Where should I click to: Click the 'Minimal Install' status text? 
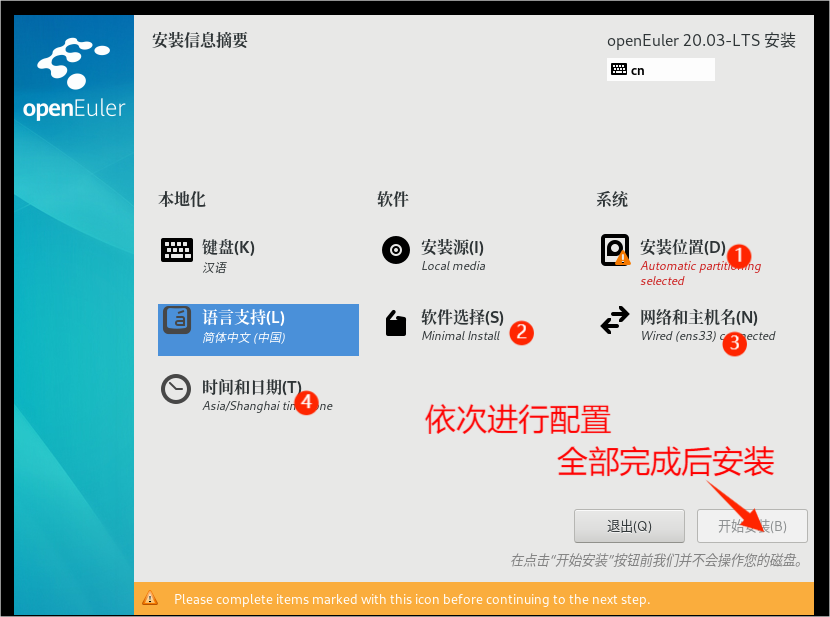click(461, 336)
